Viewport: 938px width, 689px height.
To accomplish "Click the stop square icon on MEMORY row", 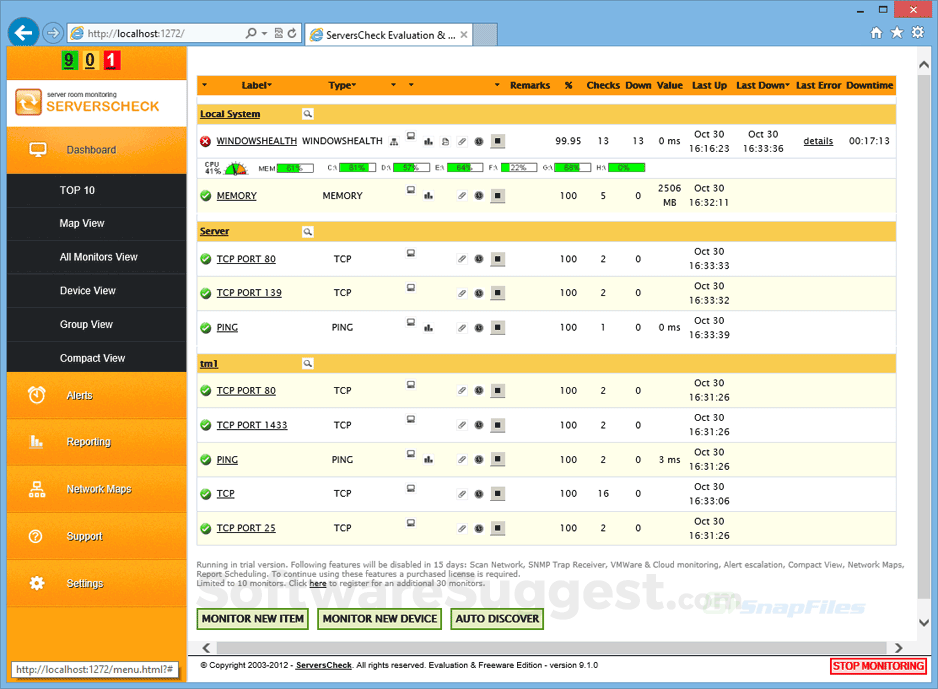I will pyautogui.click(x=497, y=196).
